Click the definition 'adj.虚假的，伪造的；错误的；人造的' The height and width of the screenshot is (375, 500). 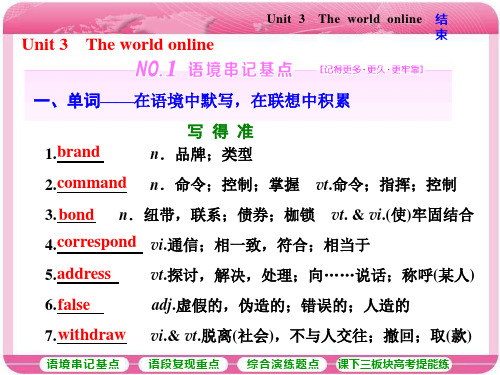[x=280, y=306]
